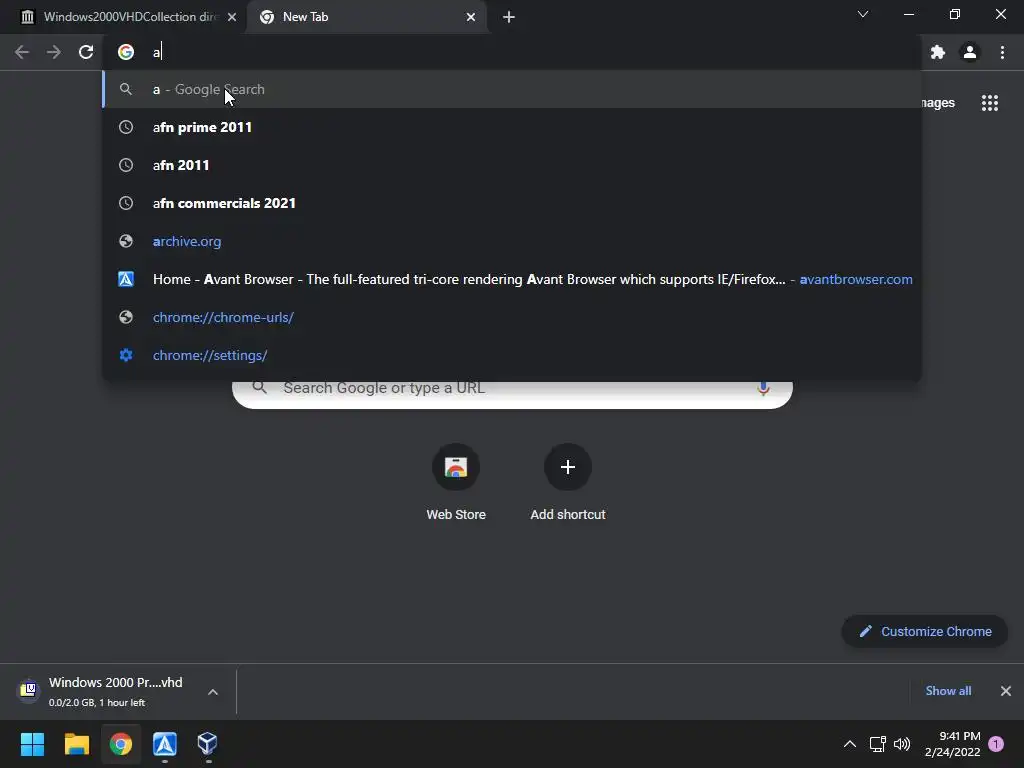
Task: Click the browser back arrow
Action: click(22, 52)
